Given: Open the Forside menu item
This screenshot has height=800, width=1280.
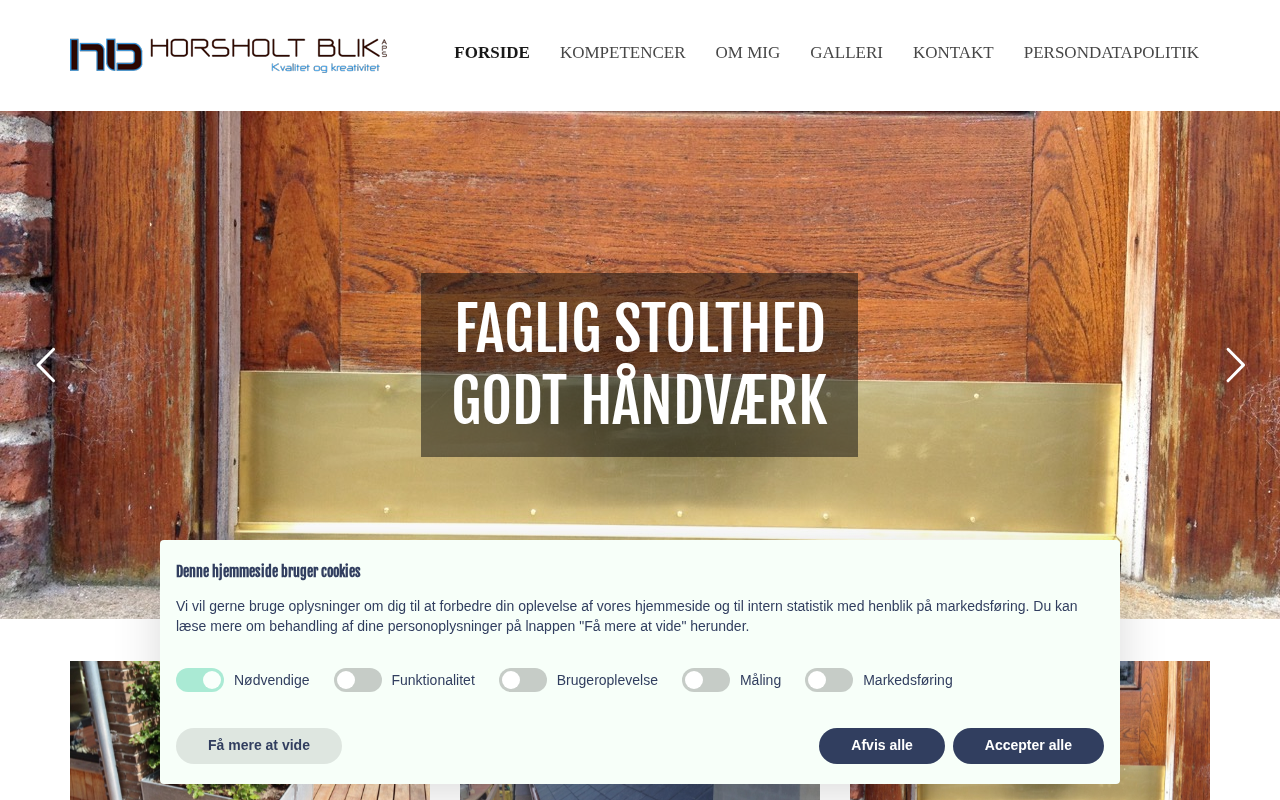Looking at the screenshot, I should pyautogui.click(x=492, y=53).
